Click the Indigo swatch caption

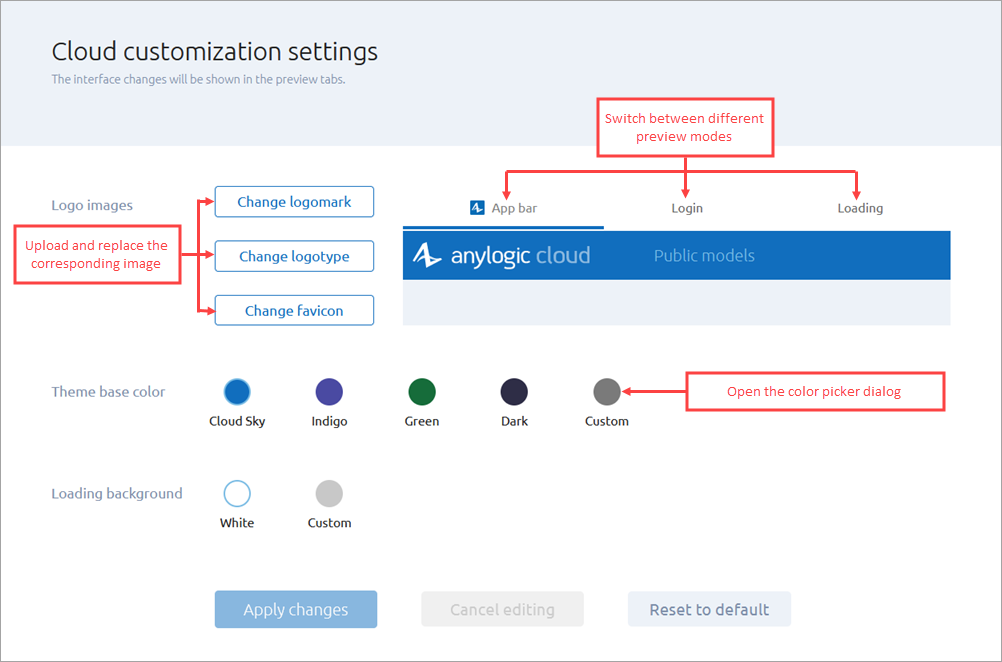(329, 421)
